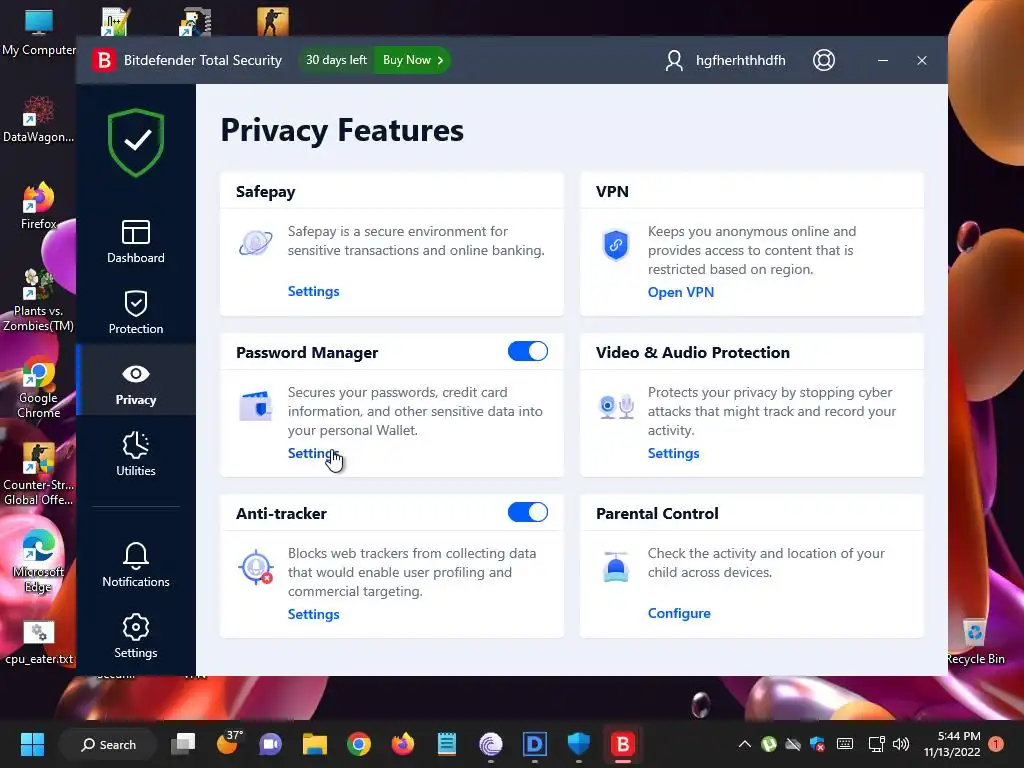
Task: Click the VPN shield link icon
Action: click(x=616, y=245)
